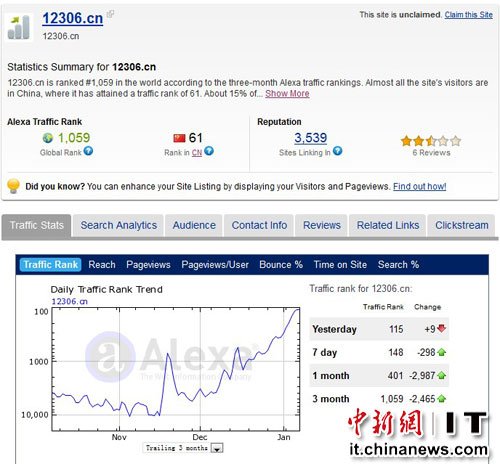The width and height of the screenshot is (500, 464).
Task: Open the help icon next to Sites Linking In
Action: tap(337, 151)
